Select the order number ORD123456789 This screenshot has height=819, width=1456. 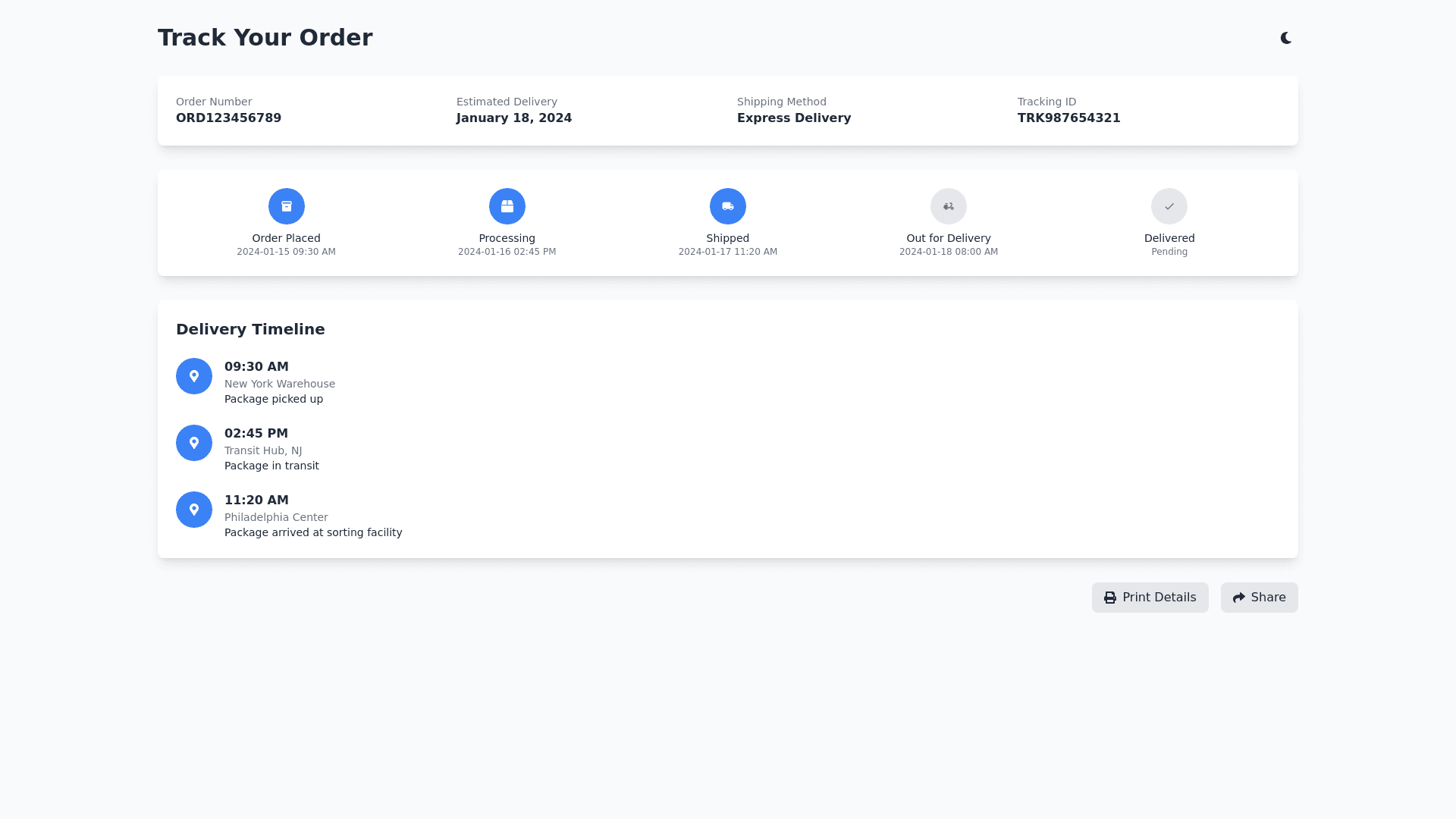pyautogui.click(x=228, y=118)
